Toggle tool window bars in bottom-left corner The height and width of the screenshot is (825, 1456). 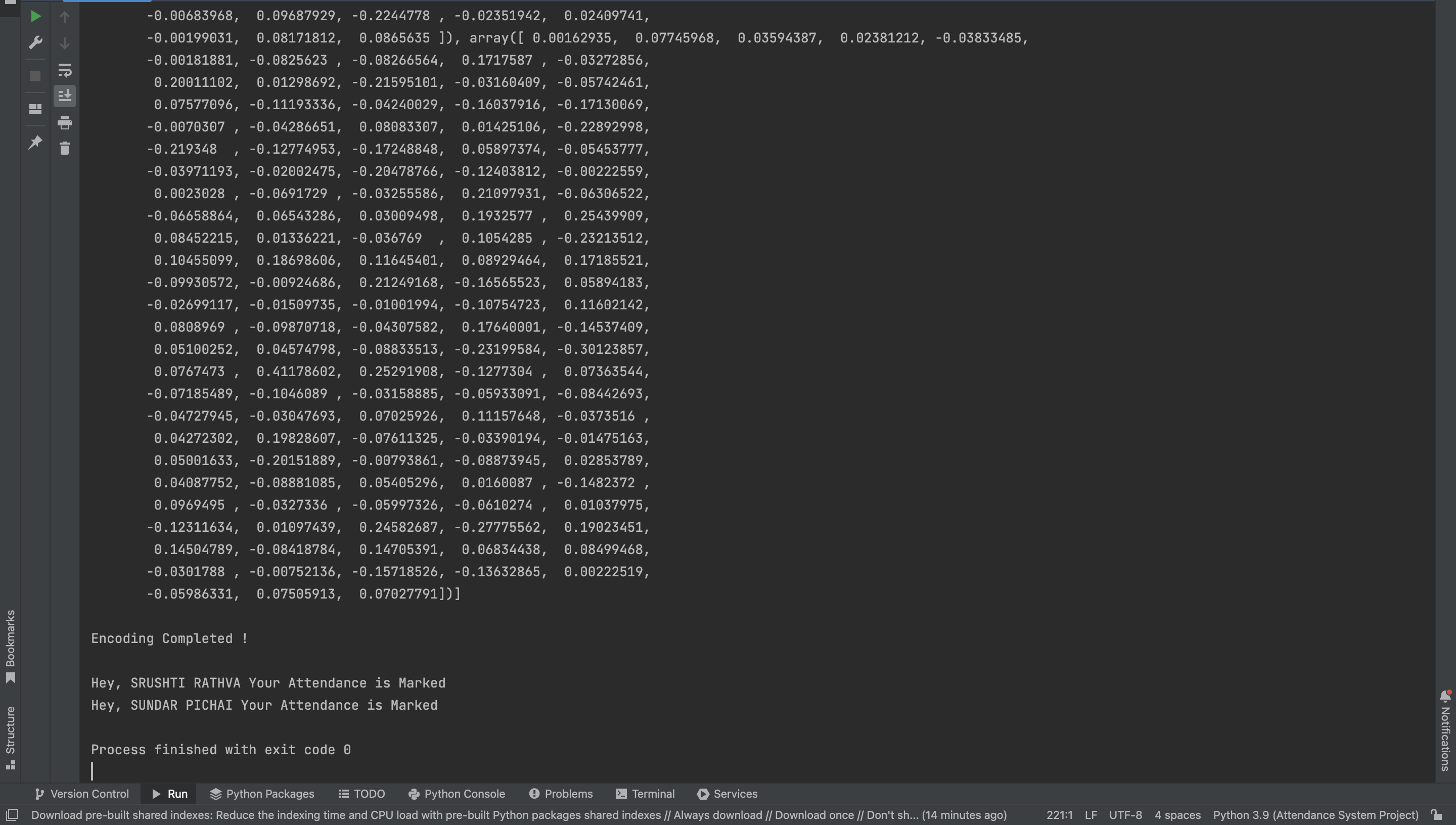pos(12,815)
